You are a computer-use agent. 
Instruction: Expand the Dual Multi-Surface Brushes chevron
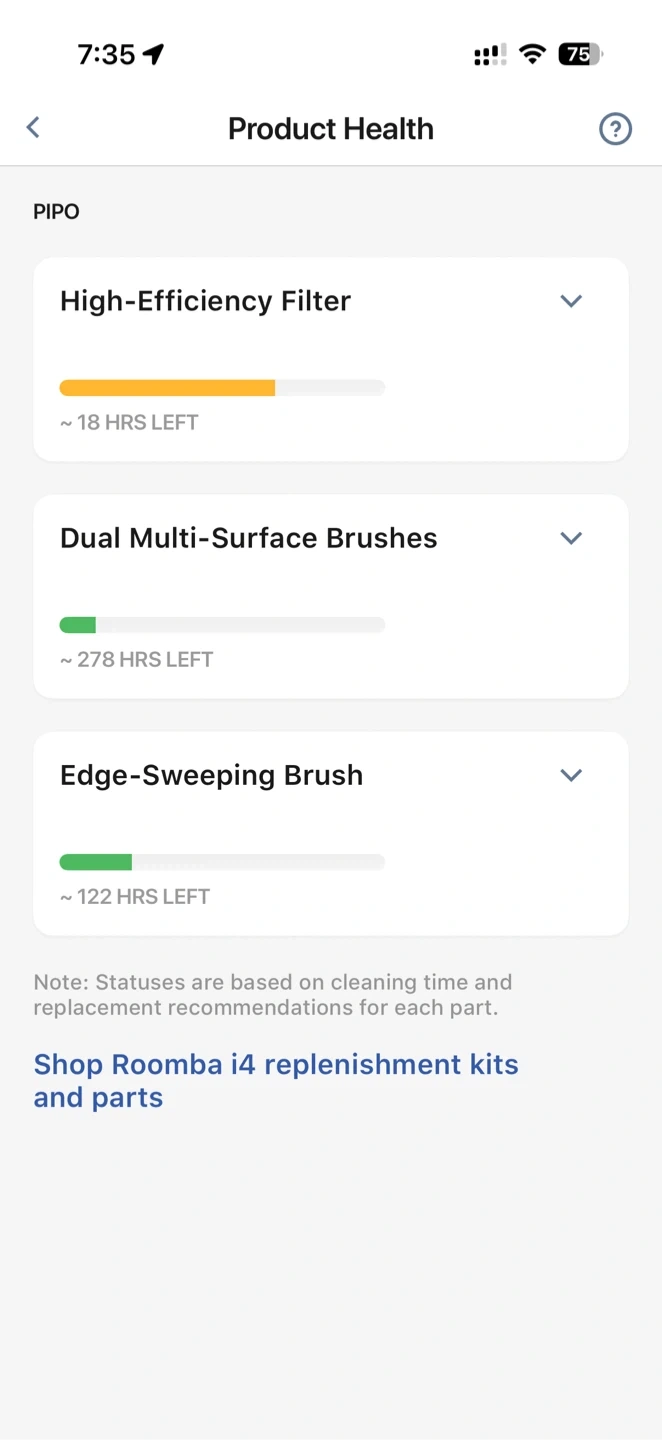click(571, 538)
